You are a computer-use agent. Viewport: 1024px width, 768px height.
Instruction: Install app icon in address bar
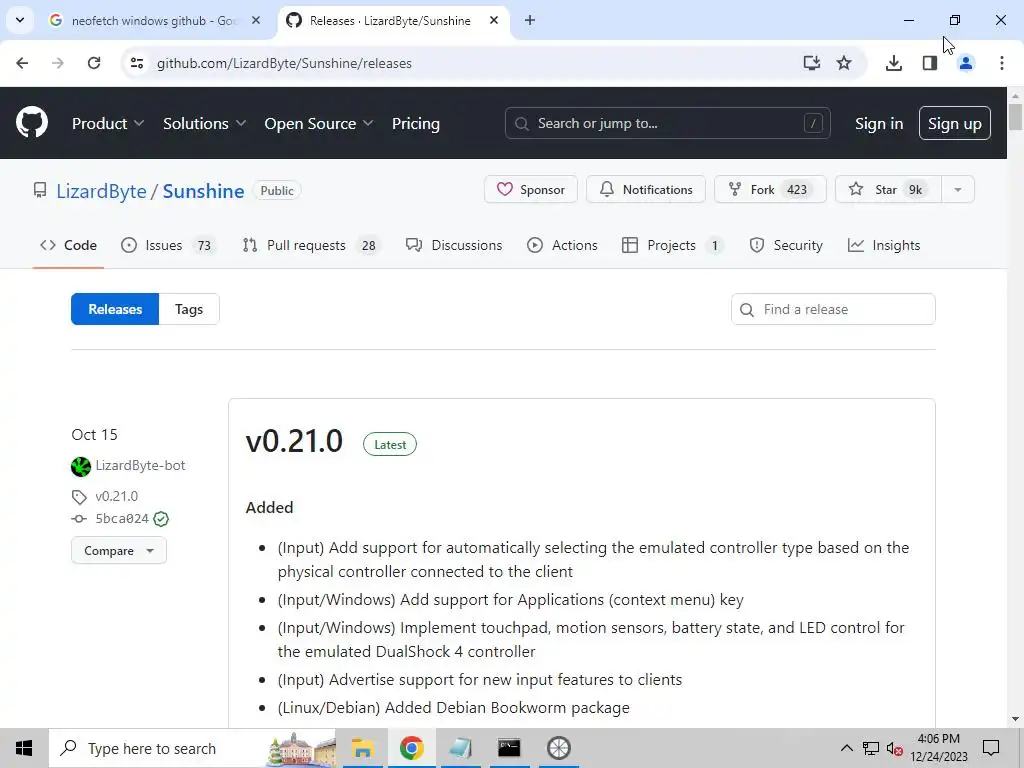click(811, 63)
